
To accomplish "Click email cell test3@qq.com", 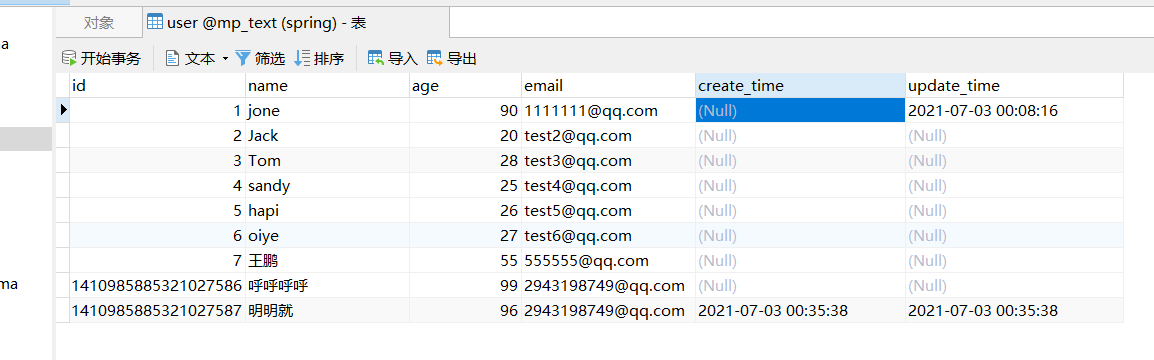I will pos(608,160).
